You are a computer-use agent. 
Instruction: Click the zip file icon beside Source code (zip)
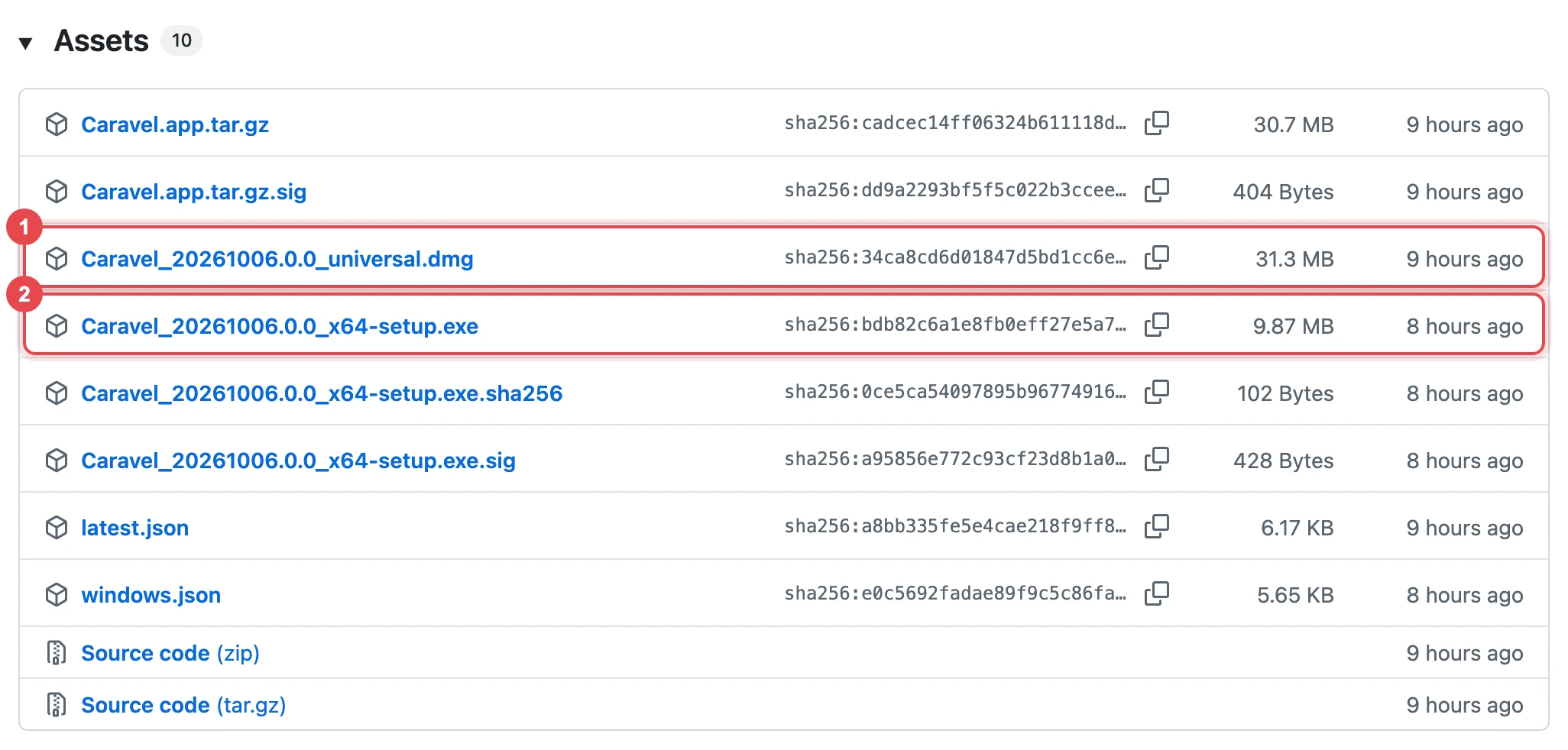click(57, 652)
